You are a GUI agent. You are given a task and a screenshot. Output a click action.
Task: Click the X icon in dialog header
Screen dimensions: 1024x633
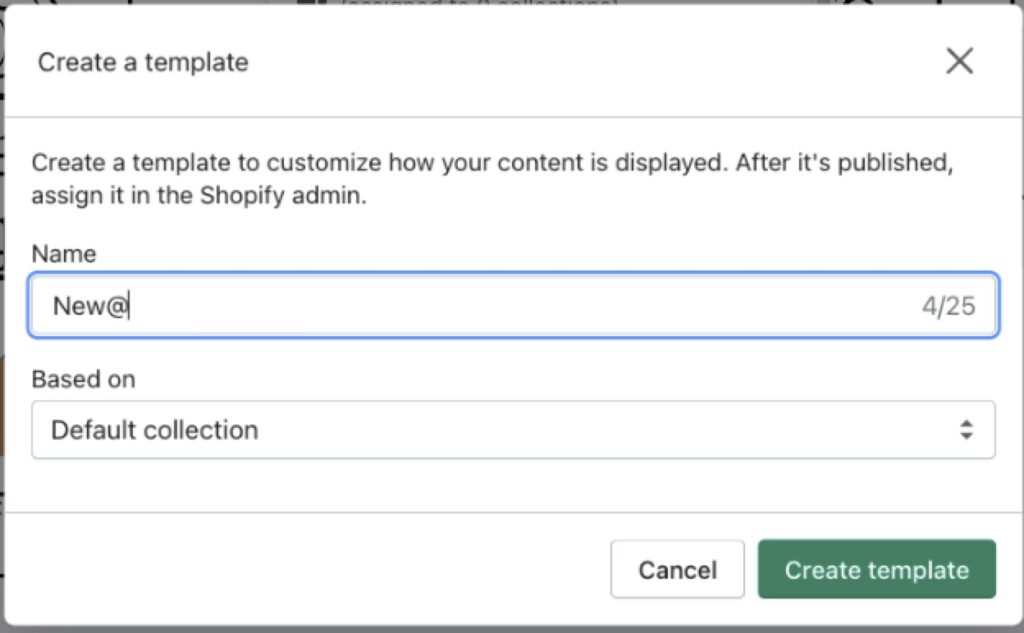pos(959,62)
